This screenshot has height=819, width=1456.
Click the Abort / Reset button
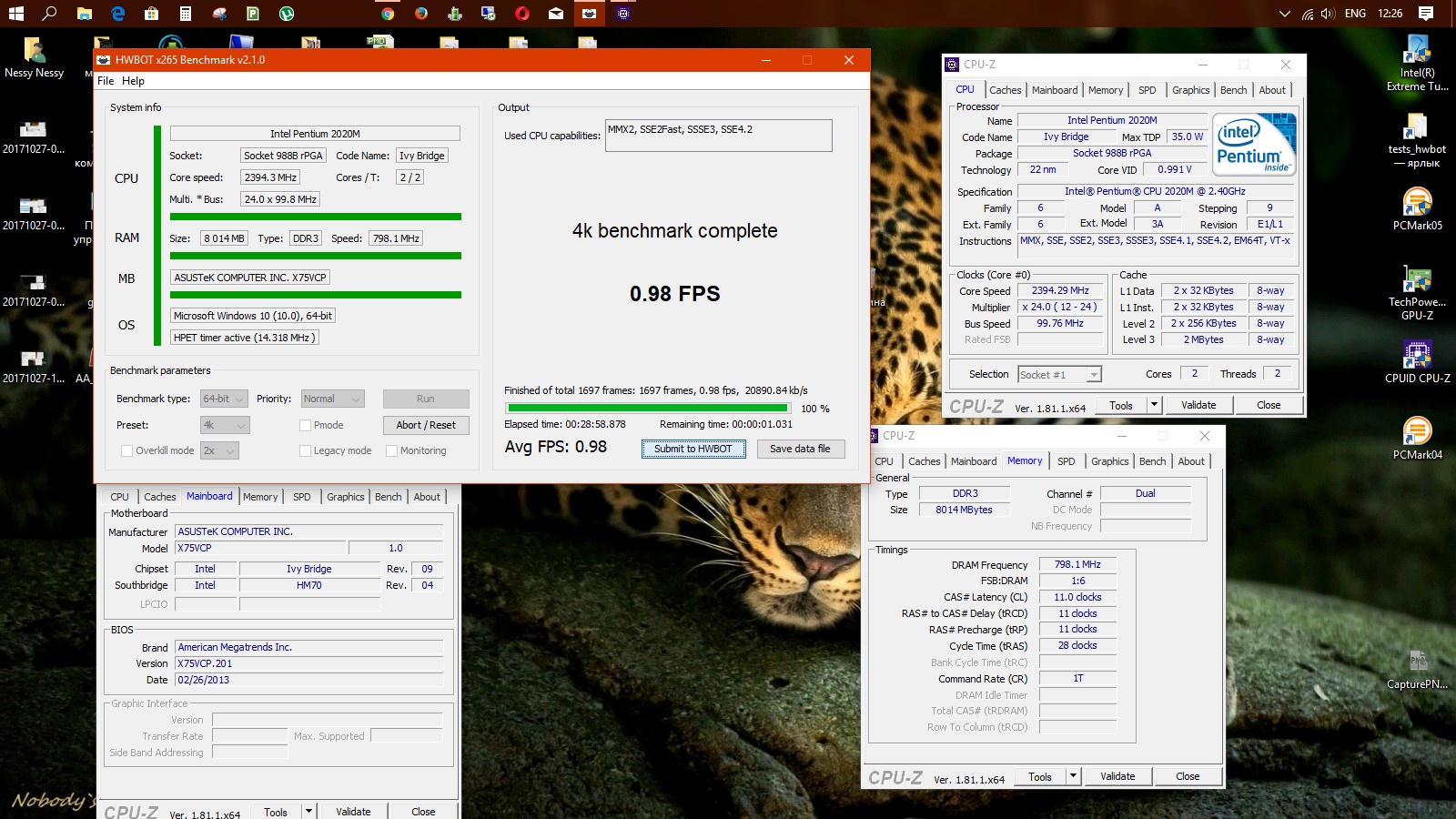point(426,425)
